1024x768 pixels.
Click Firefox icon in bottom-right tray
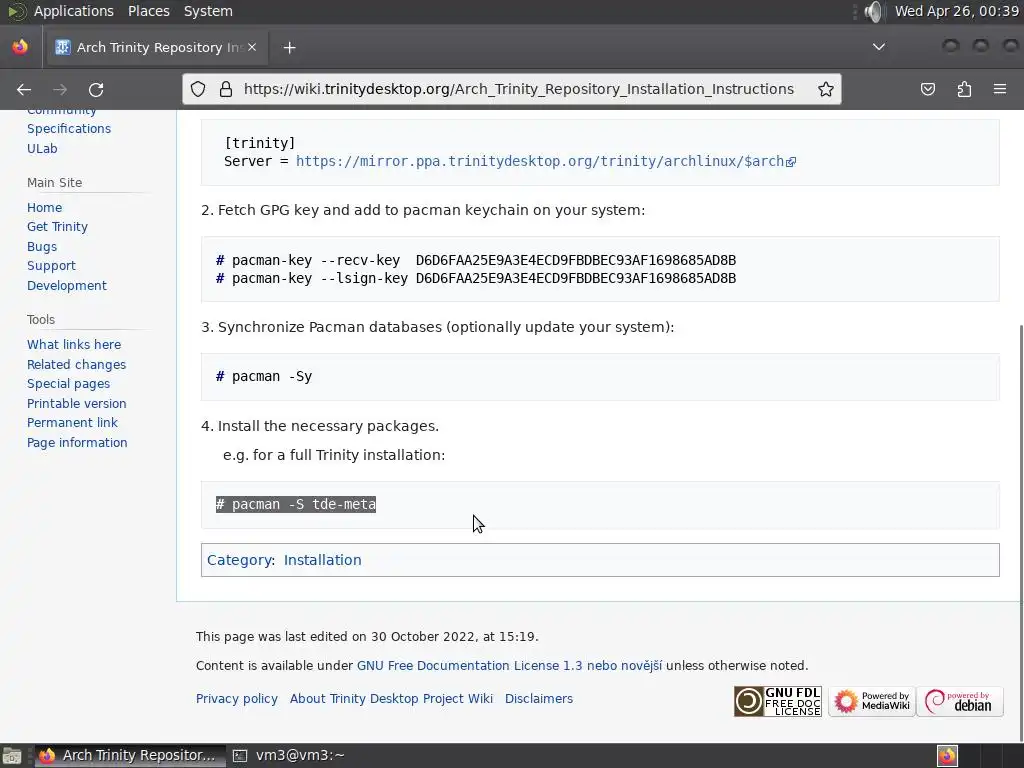[947, 756]
